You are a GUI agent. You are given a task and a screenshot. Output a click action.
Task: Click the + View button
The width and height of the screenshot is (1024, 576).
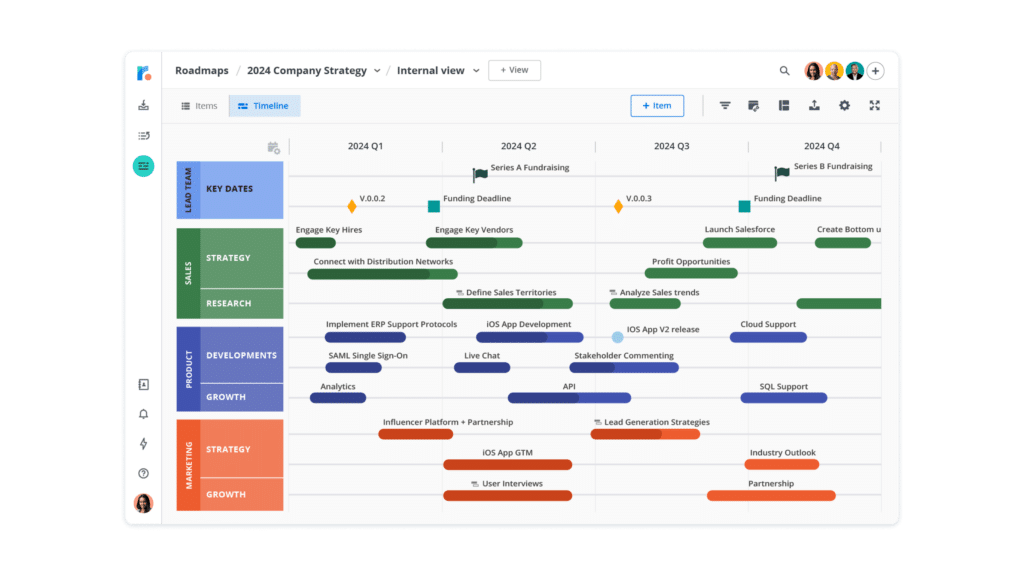coord(515,70)
